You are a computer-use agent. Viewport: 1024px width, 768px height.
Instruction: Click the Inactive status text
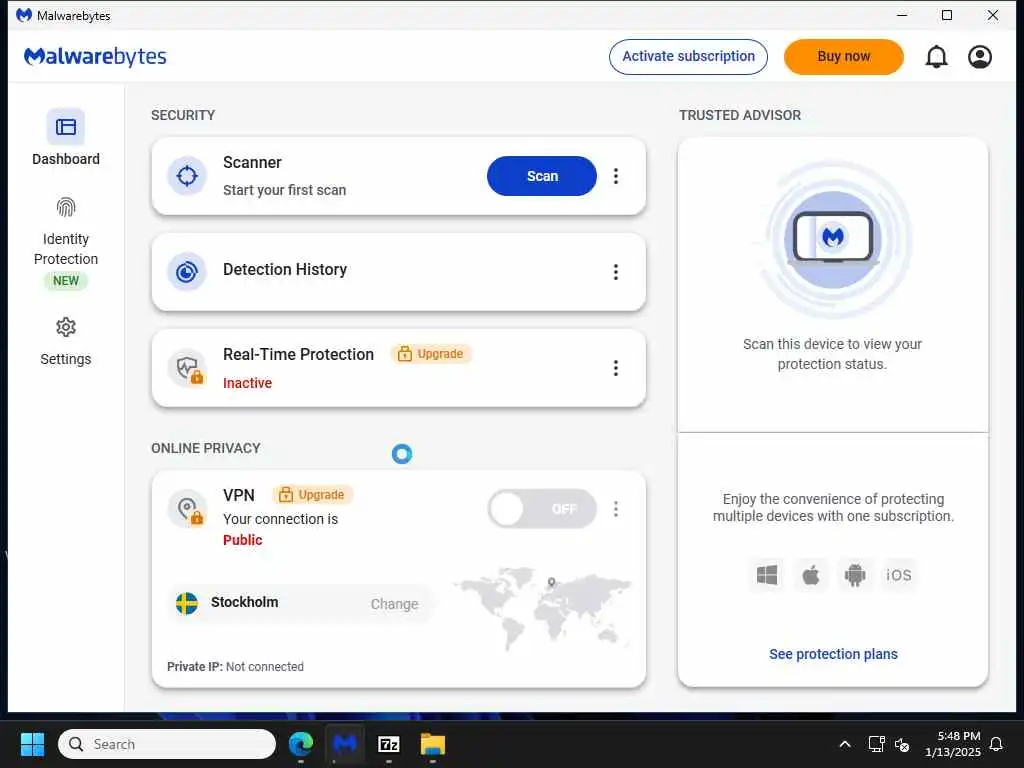pyautogui.click(x=248, y=383)
